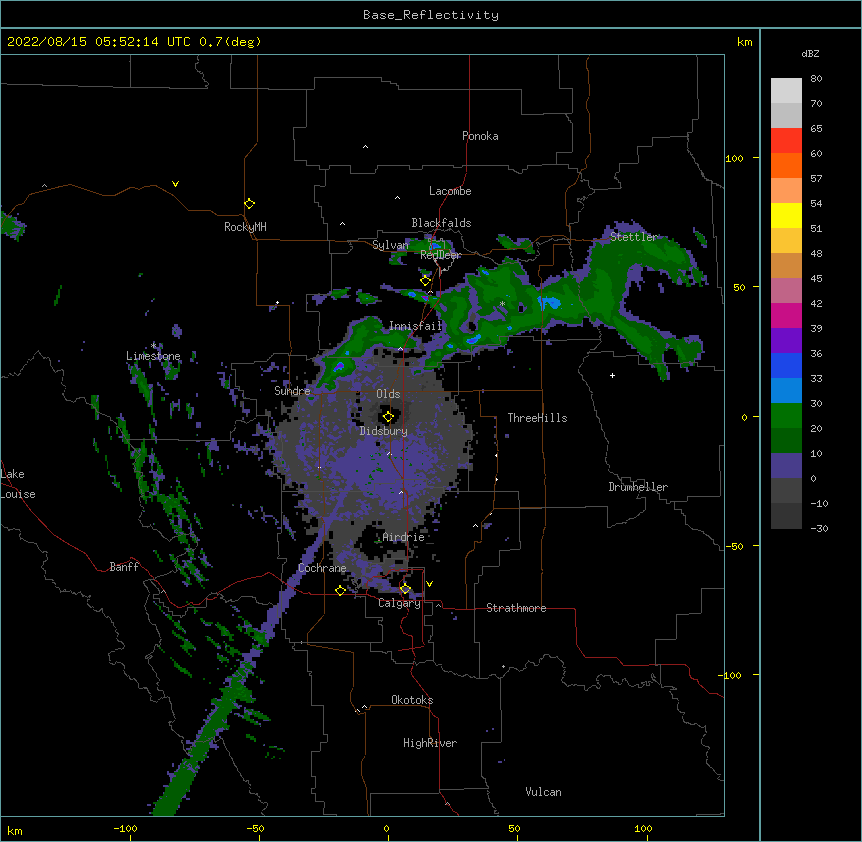Click the RedDeer label

point(441,255)
